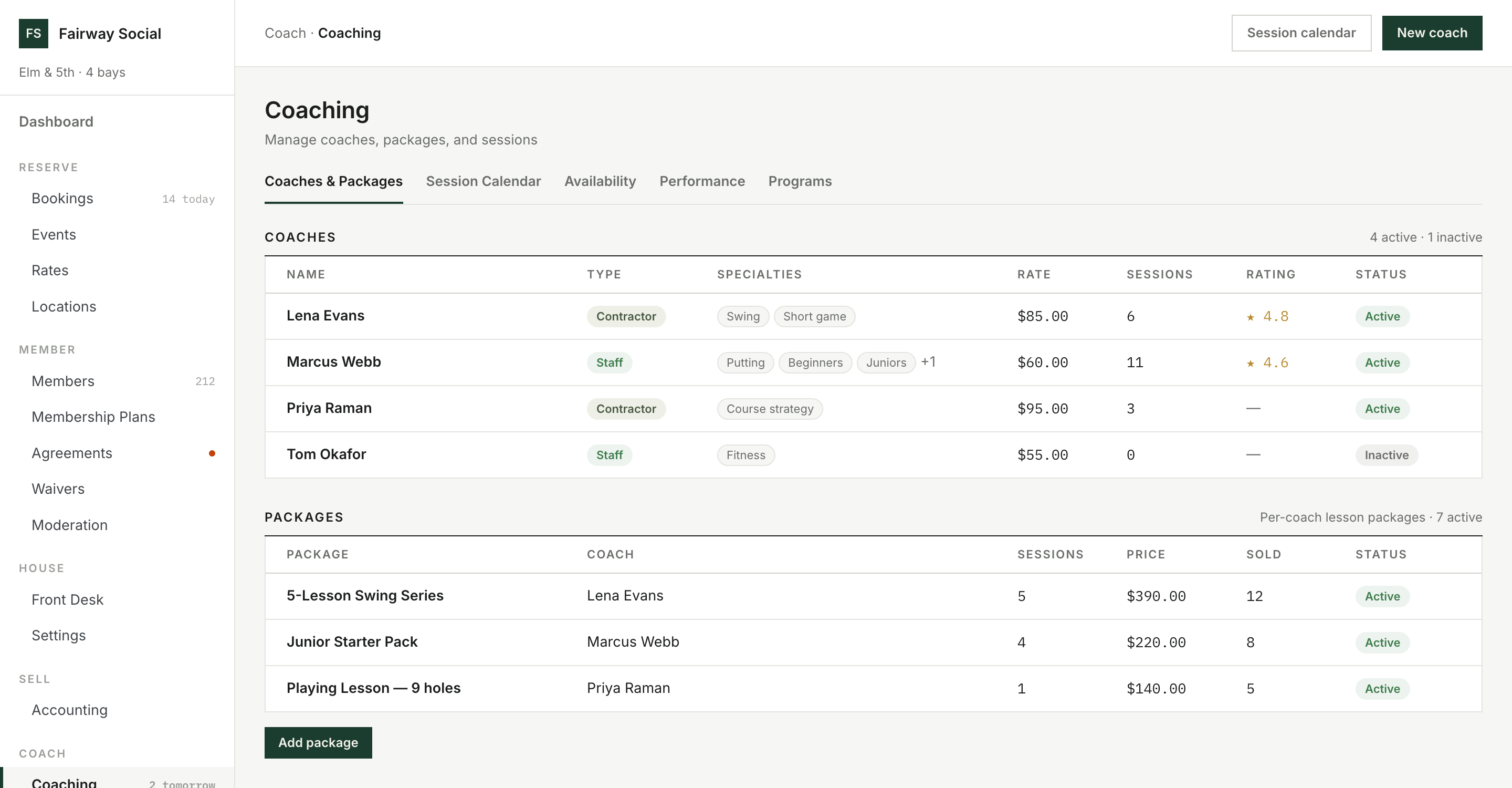Click the $390.00 package price

point(1156,596)
